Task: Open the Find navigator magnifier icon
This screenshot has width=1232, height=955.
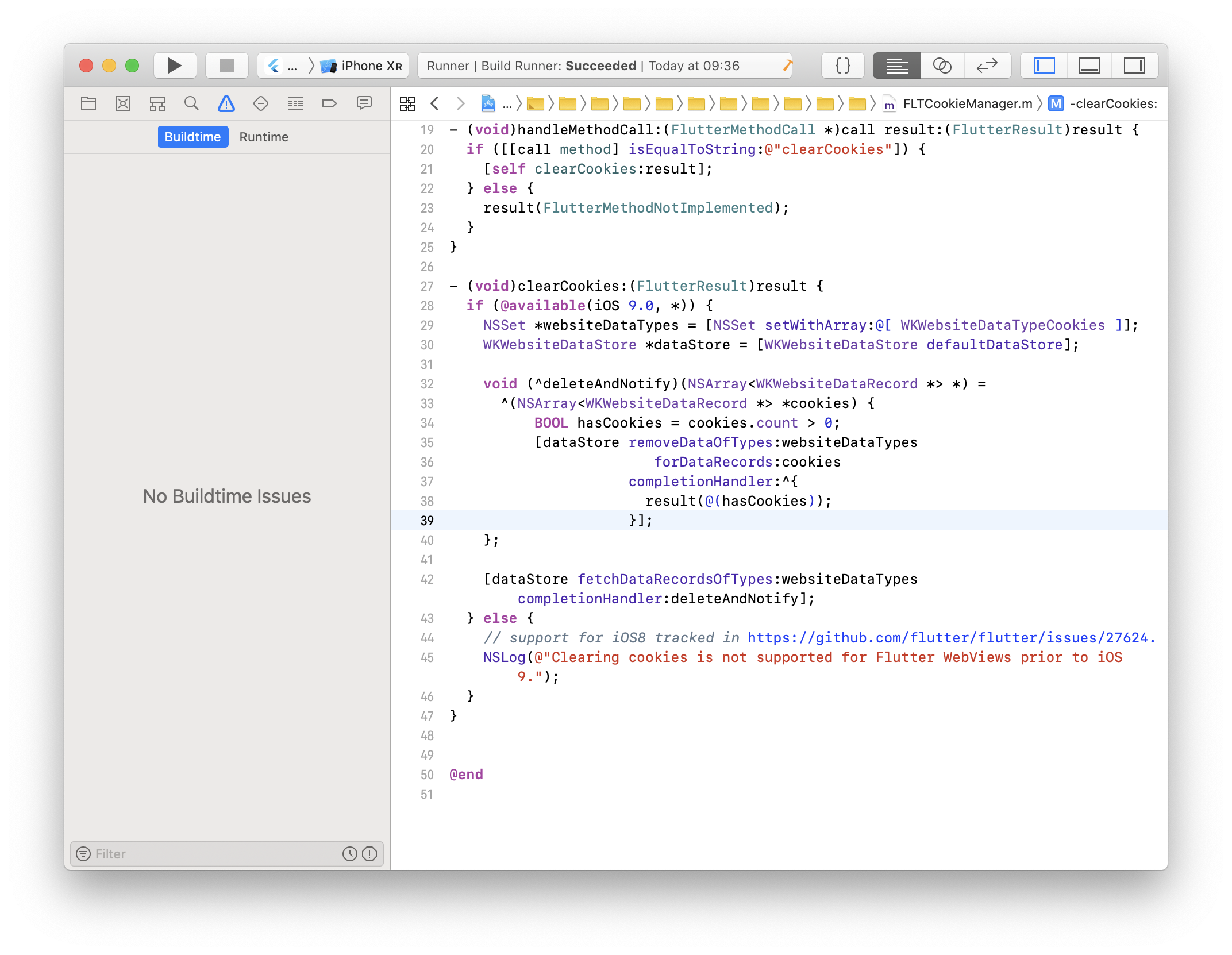Action: coord(191,103)
